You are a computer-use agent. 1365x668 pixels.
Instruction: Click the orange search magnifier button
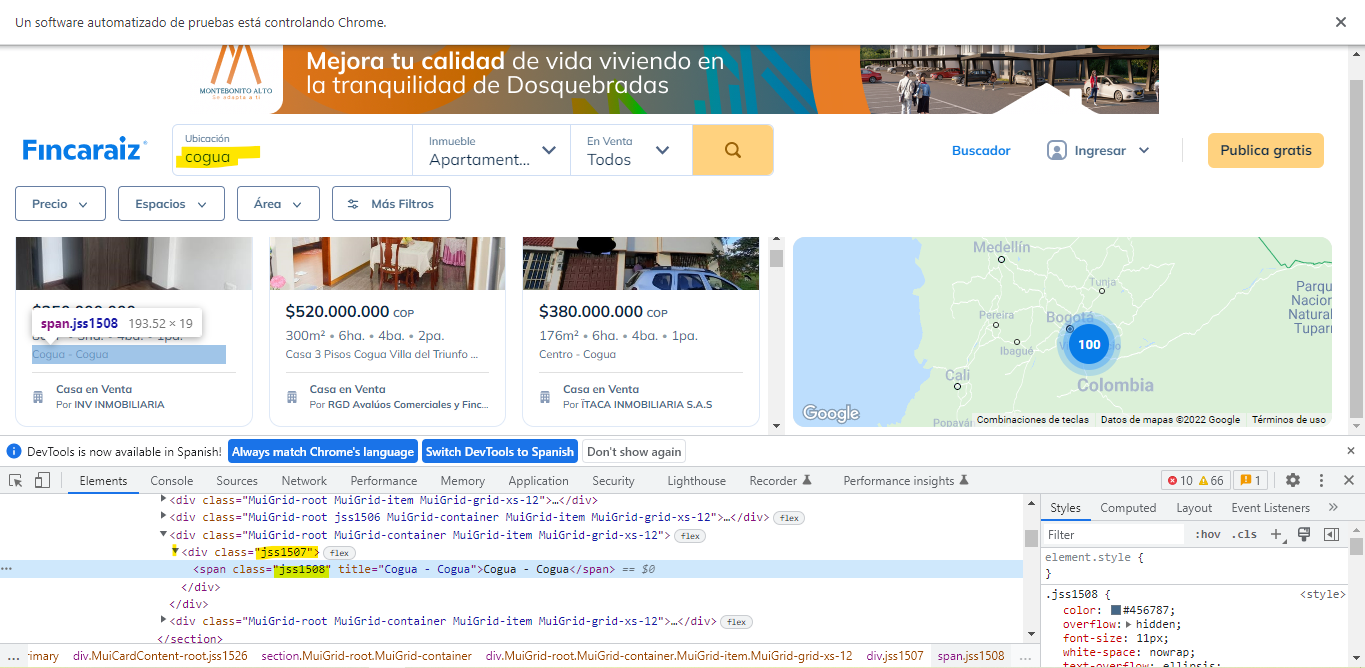point(732,150)
